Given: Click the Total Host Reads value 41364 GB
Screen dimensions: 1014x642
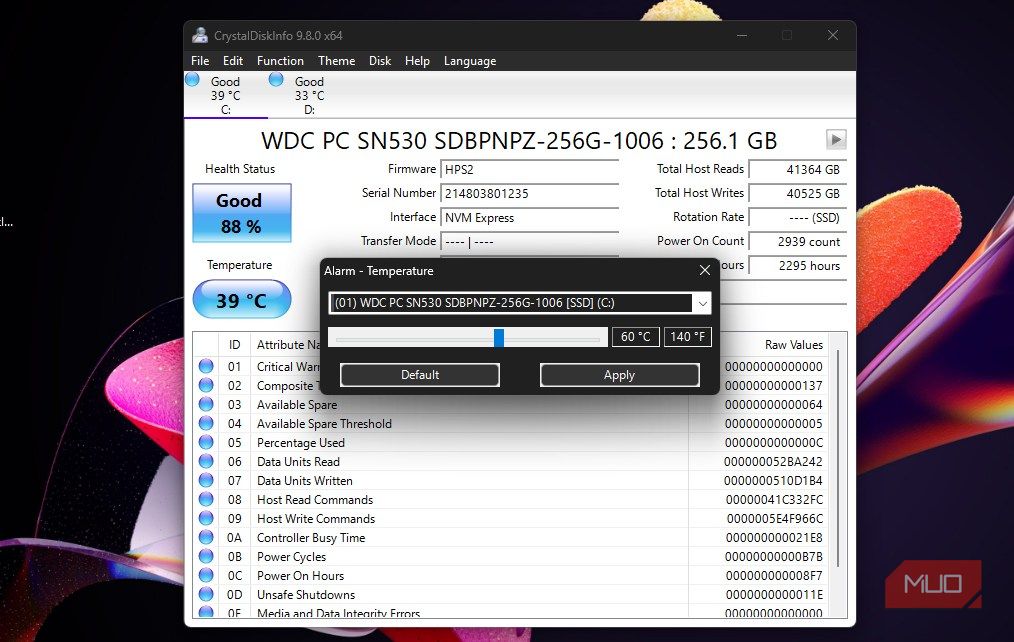Looking at the screenshot, I should pos(798,169).
